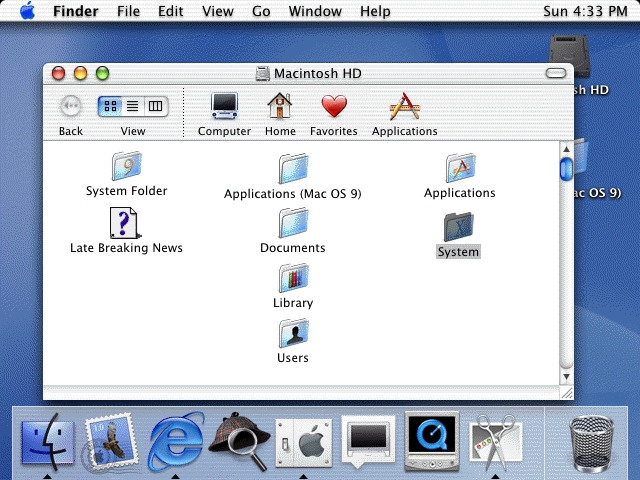Viewport: 640px width, 480px height.
Task: Open the Go menu
Action: (261, 11)
